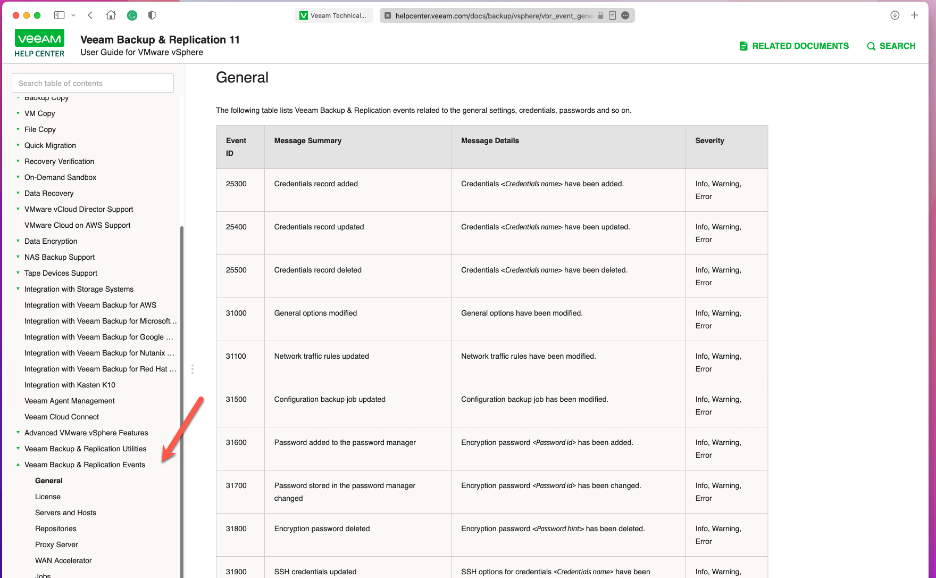936x578 pixels.
Task: Click 'Configuration backup job updated' cell
Action: click(358, 405)
